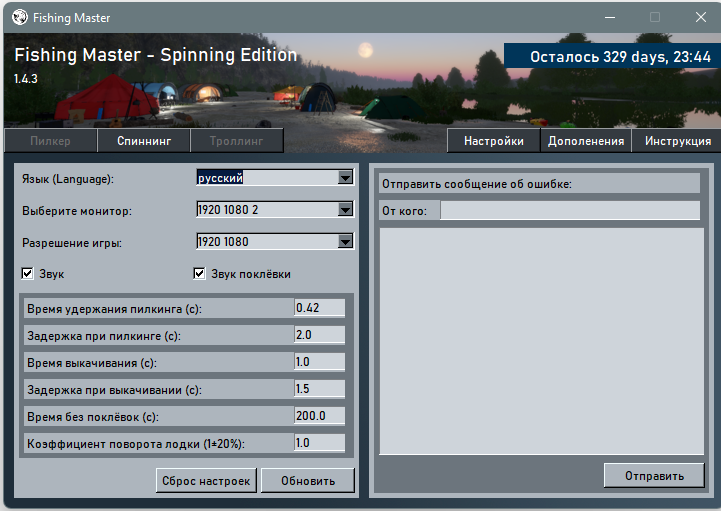
Task: Click the version number 1.4.3 text
Action: coord(26,79)
